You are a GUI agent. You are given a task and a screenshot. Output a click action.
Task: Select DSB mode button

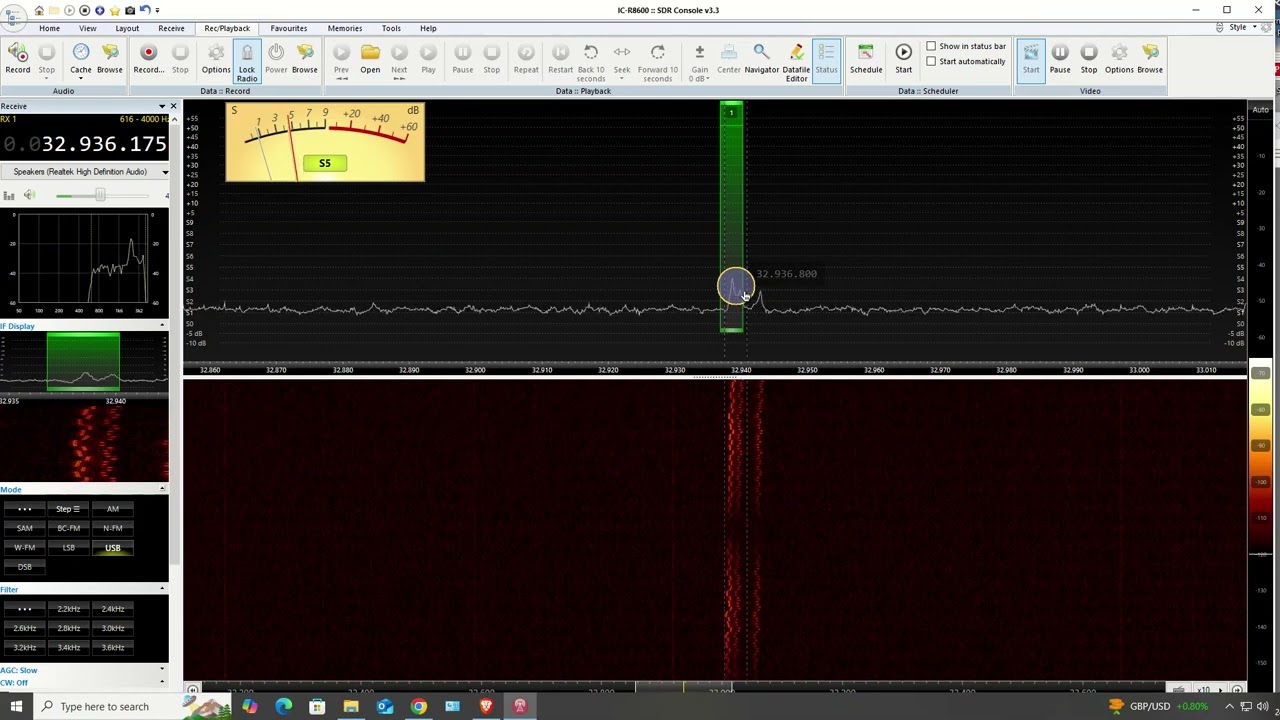[x=25, y=567]
